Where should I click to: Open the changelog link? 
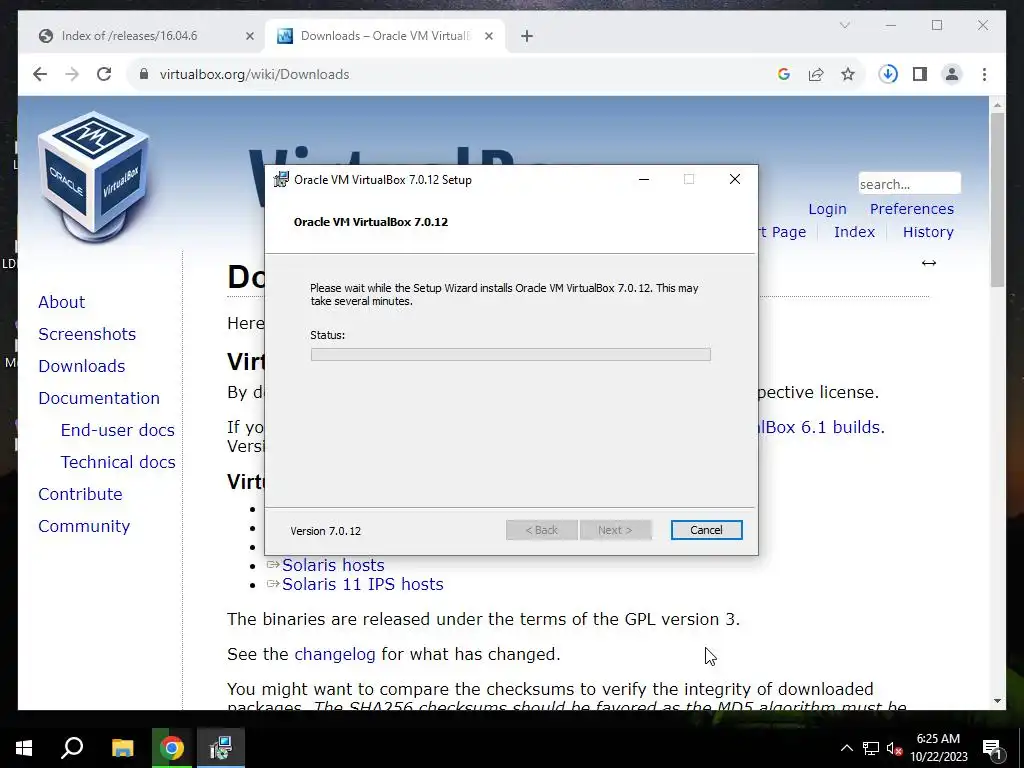pyautogui.click(x=334, y=654)
